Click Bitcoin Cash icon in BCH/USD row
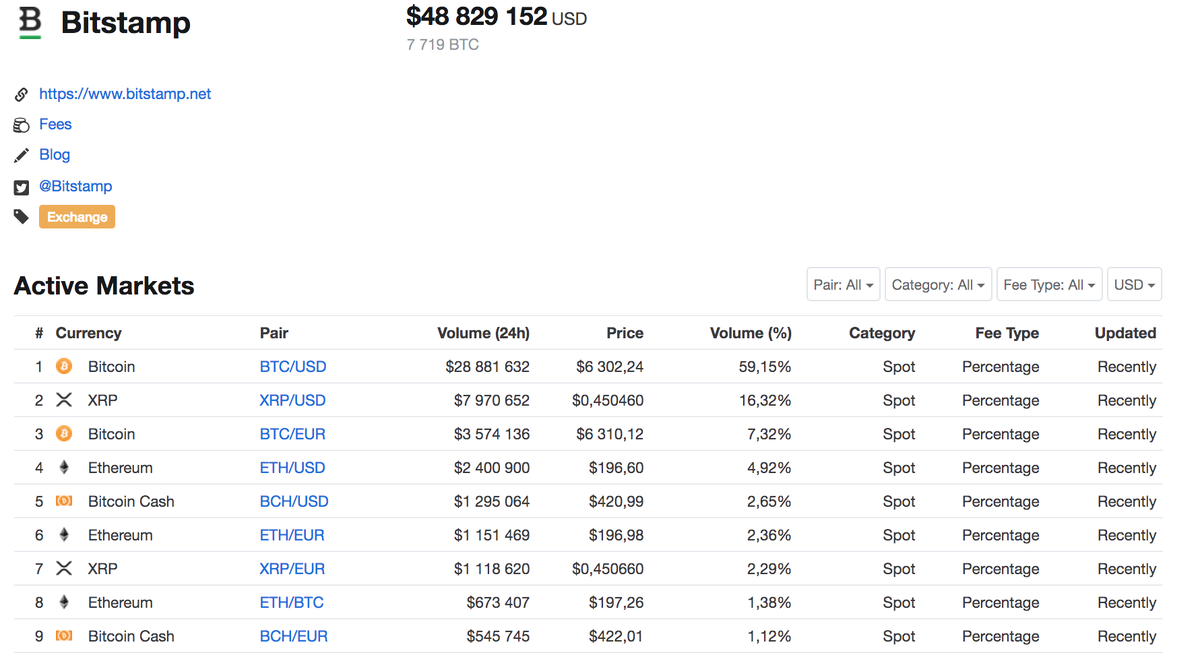The height and width of the screenshot is (653, 1200). 64,501
